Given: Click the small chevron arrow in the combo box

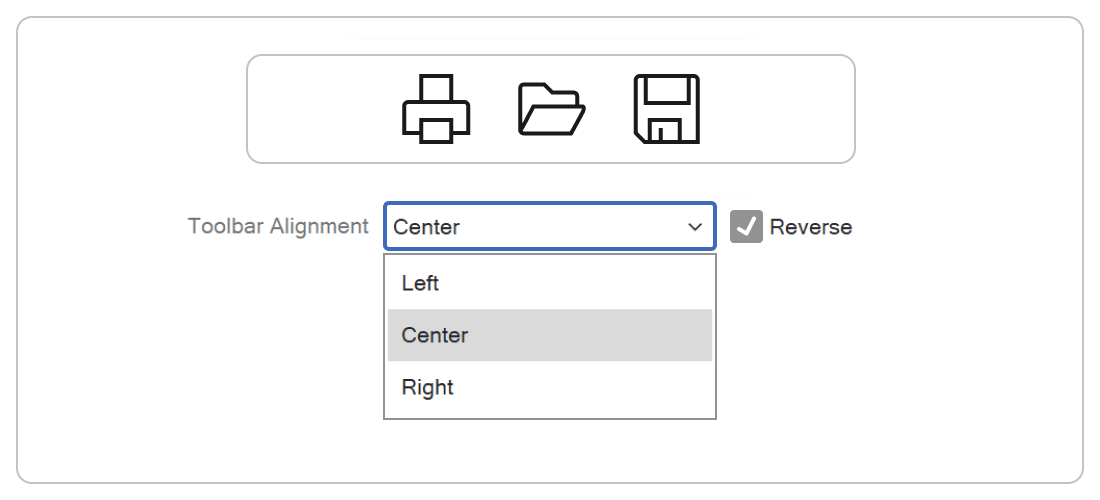Looking at the screenshot, I should 695,227.
